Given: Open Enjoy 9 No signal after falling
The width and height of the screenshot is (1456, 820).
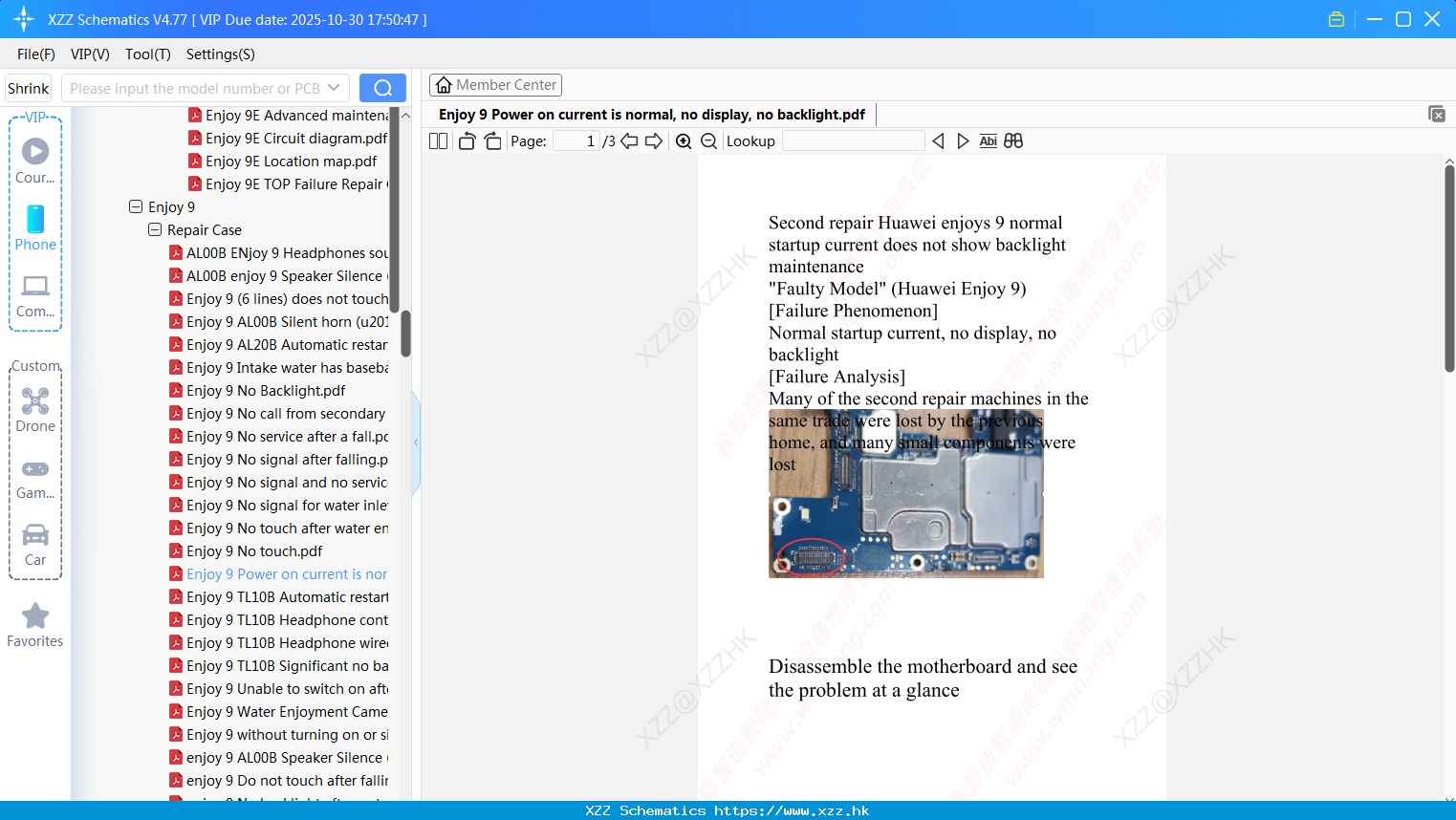Looking at the screenshot, I should (x=278, y=460).
